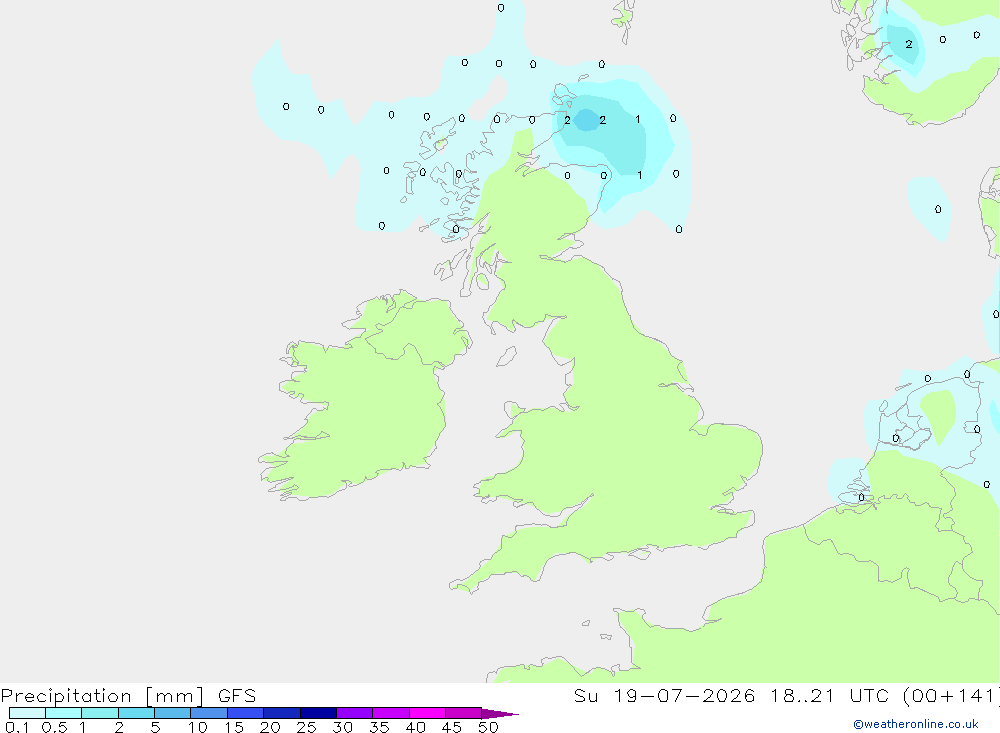Click the 20–25 mm legend swatch
1000x733 pixels.
(x=282, y=713)
